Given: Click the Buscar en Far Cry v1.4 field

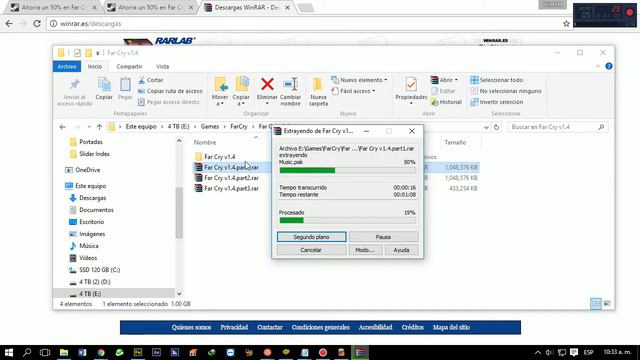Looking at the screenshot, I should pyautogui.click(x=557, y=127).
